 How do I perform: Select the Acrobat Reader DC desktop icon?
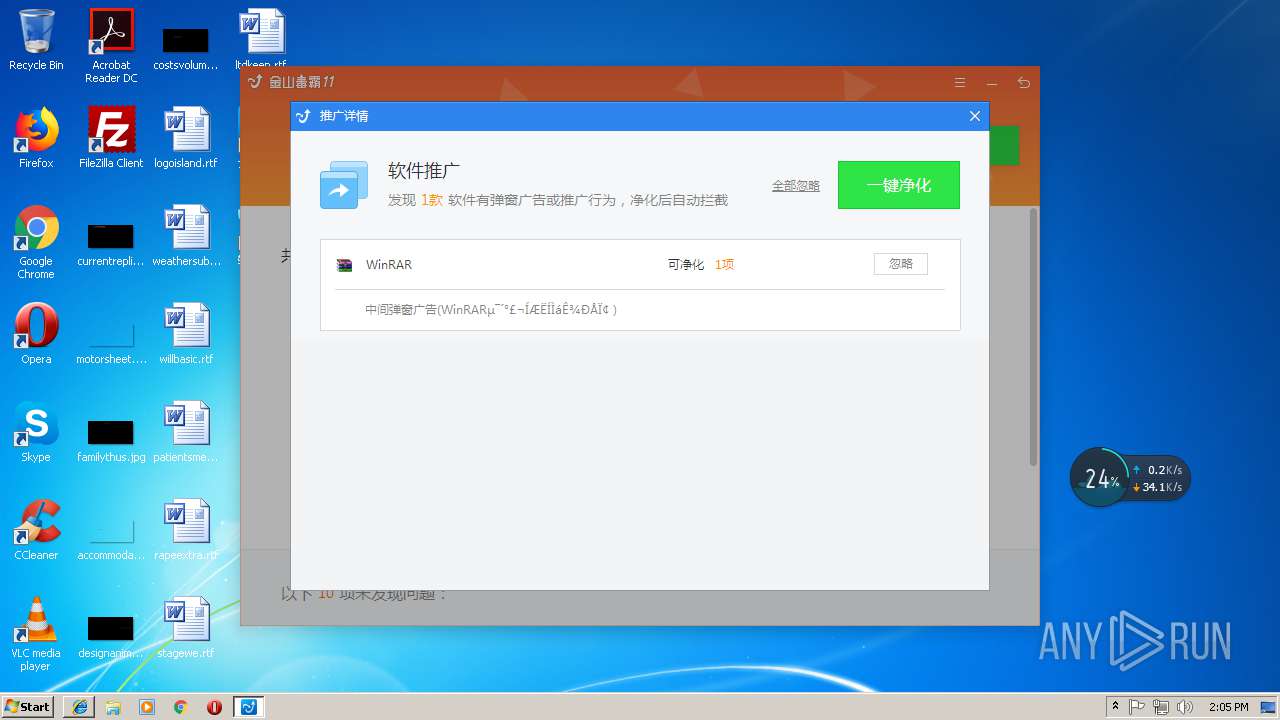click(111, 46)
